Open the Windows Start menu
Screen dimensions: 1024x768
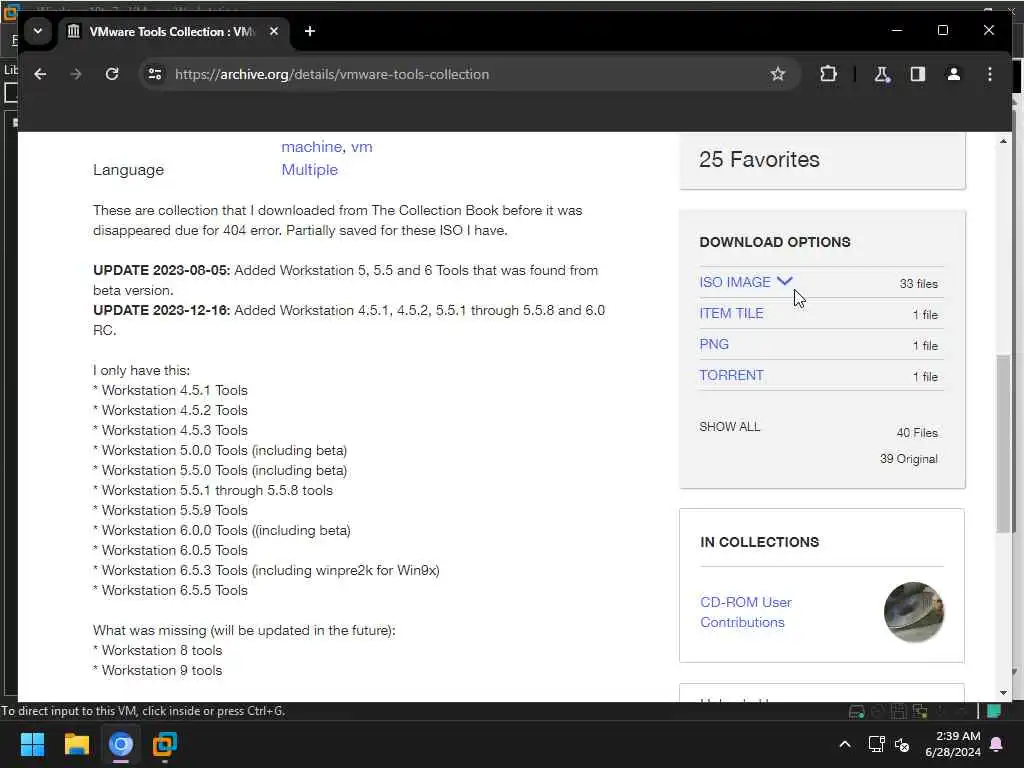(x=32, y=744)
